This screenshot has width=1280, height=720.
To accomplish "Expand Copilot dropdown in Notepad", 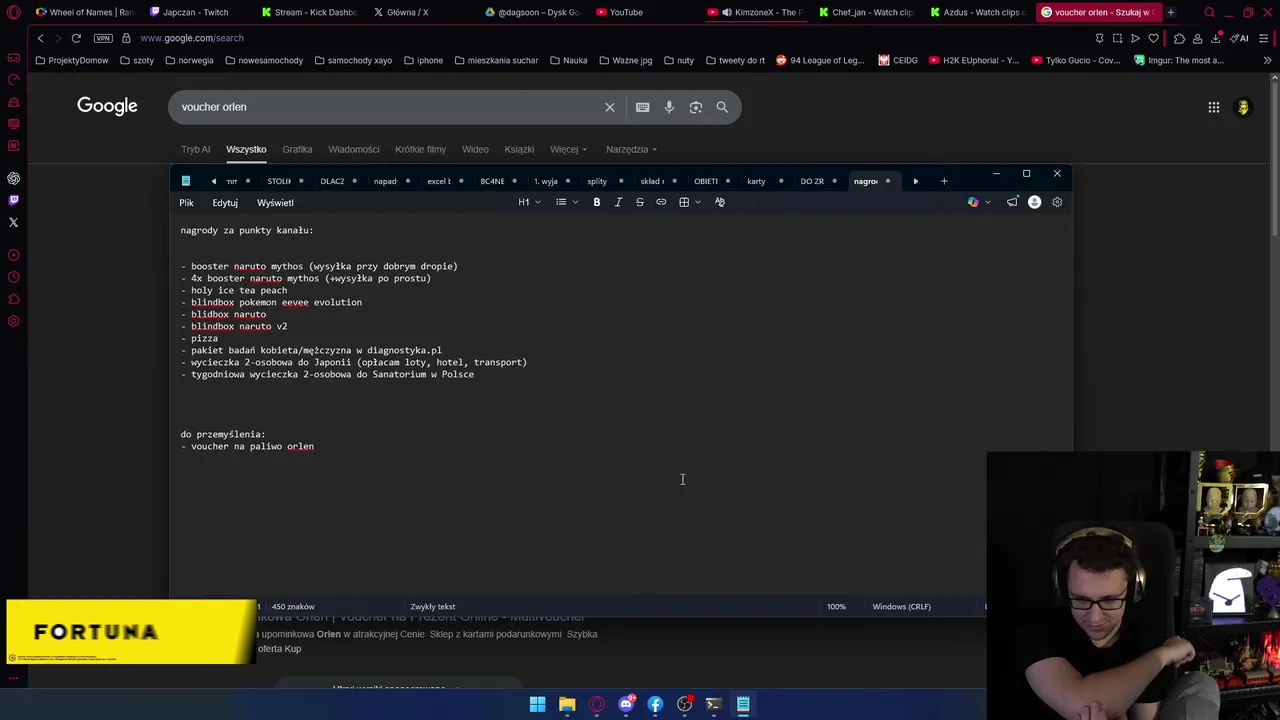I will click(988, 202).
